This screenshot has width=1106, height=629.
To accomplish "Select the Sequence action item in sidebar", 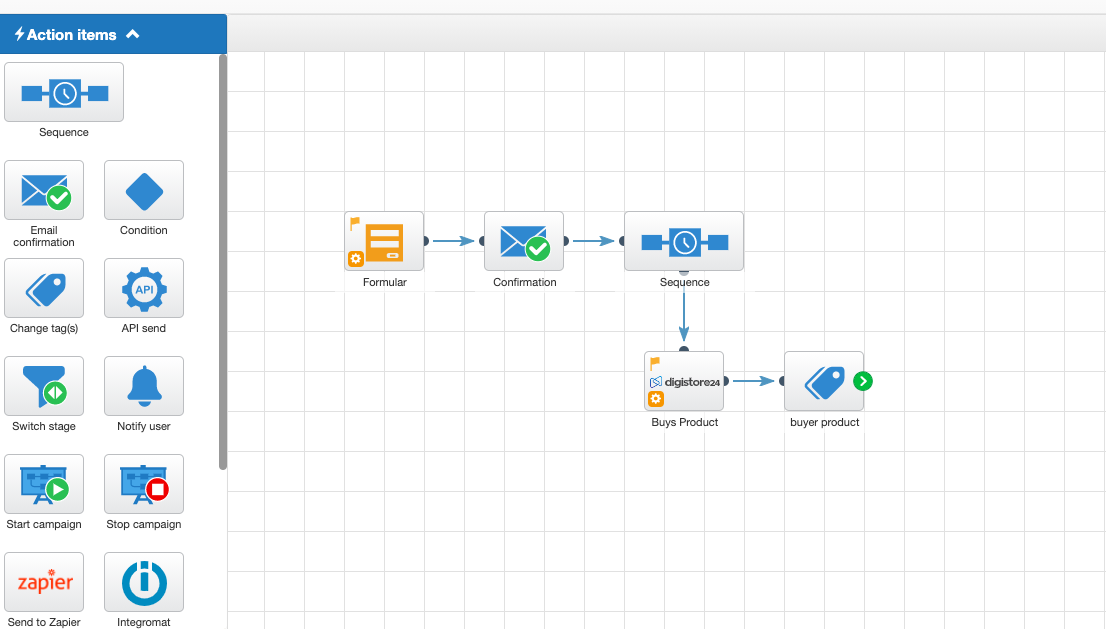I will [64, 92].
